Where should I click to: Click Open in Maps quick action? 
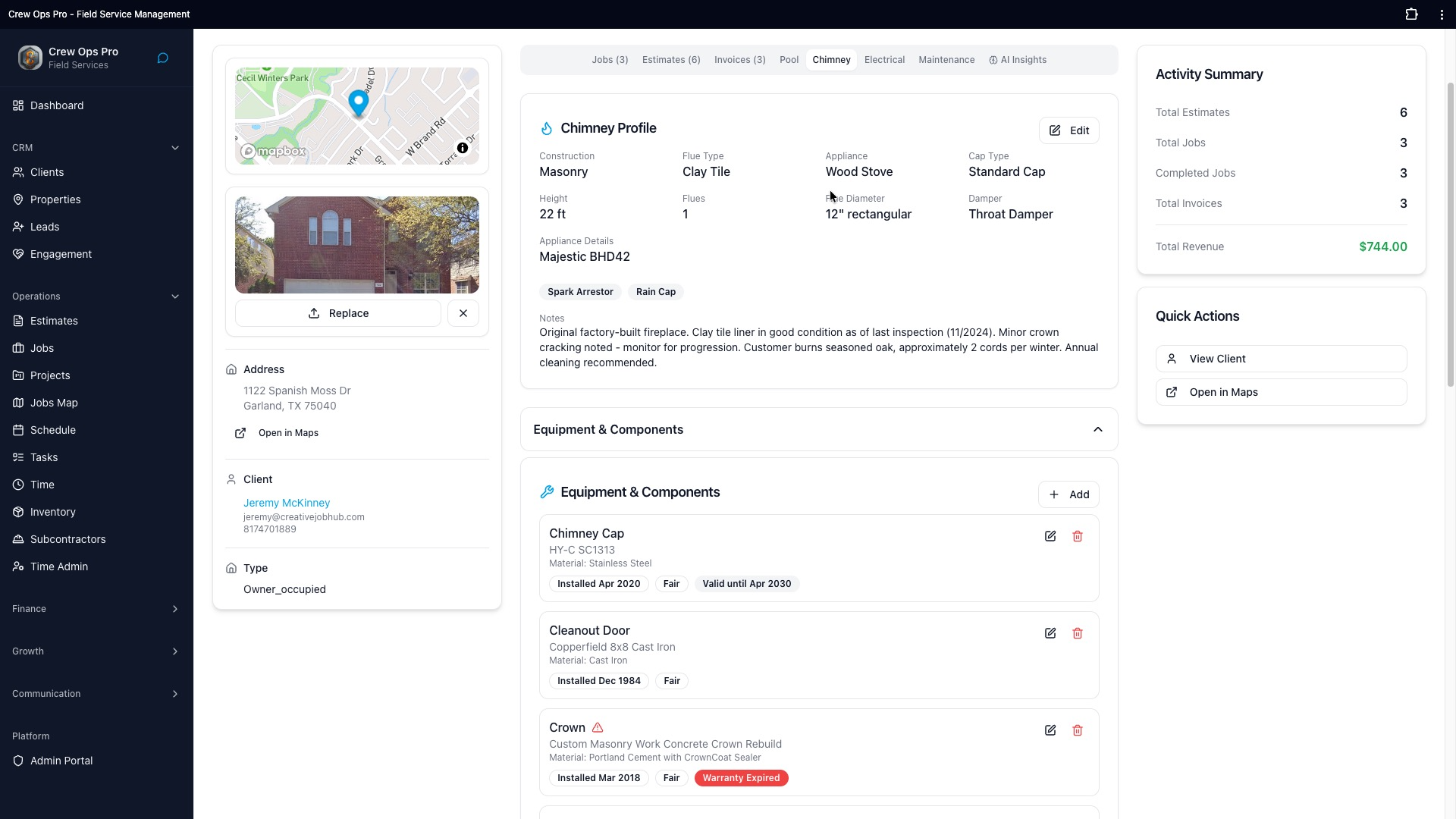pyautogui.click(x=1281, y=392)
